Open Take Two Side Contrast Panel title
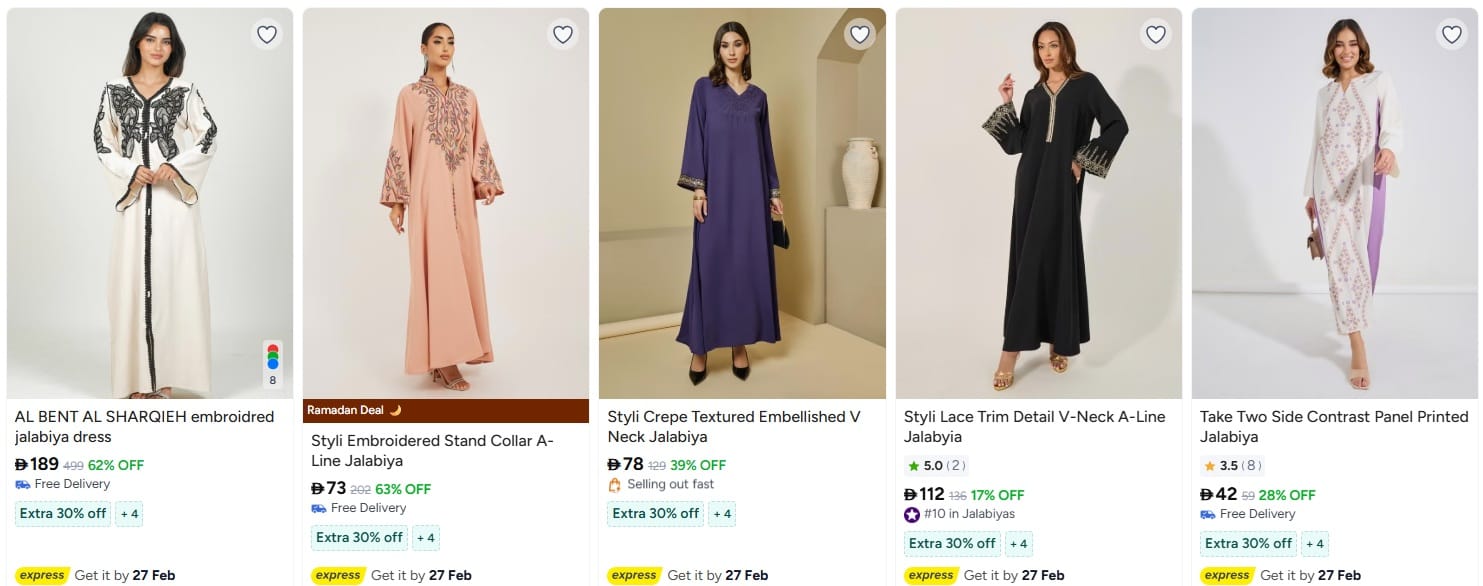This screenshot has height=586, width=1483. 1334,427
